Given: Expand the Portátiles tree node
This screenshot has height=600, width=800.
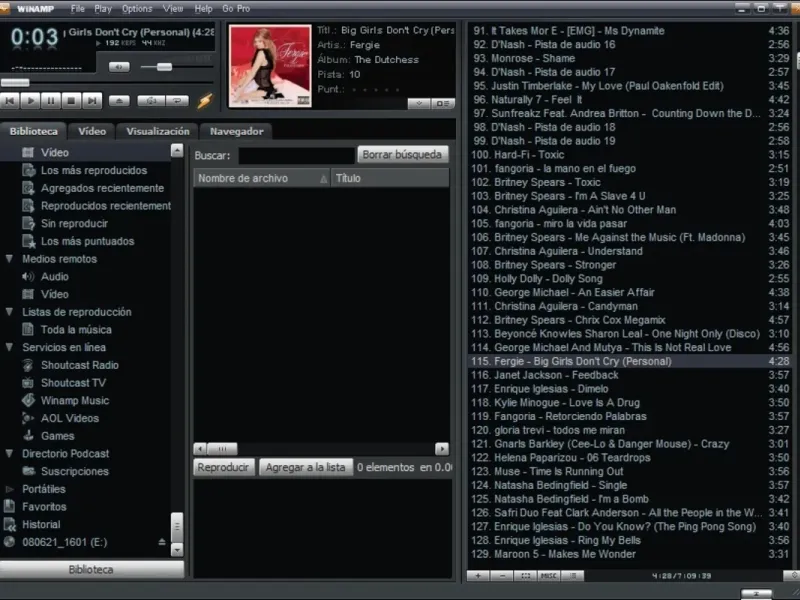Looking at the screenshot, I should [x=10, y=489].
